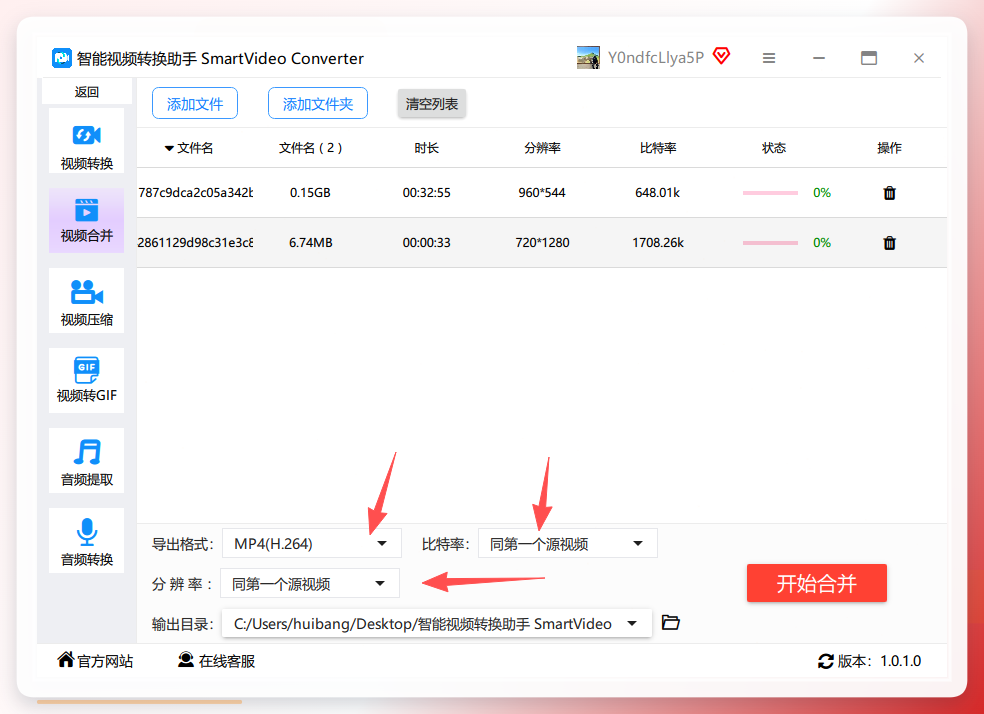Open the hamburger menu in title bar

(x=769, y=58)
